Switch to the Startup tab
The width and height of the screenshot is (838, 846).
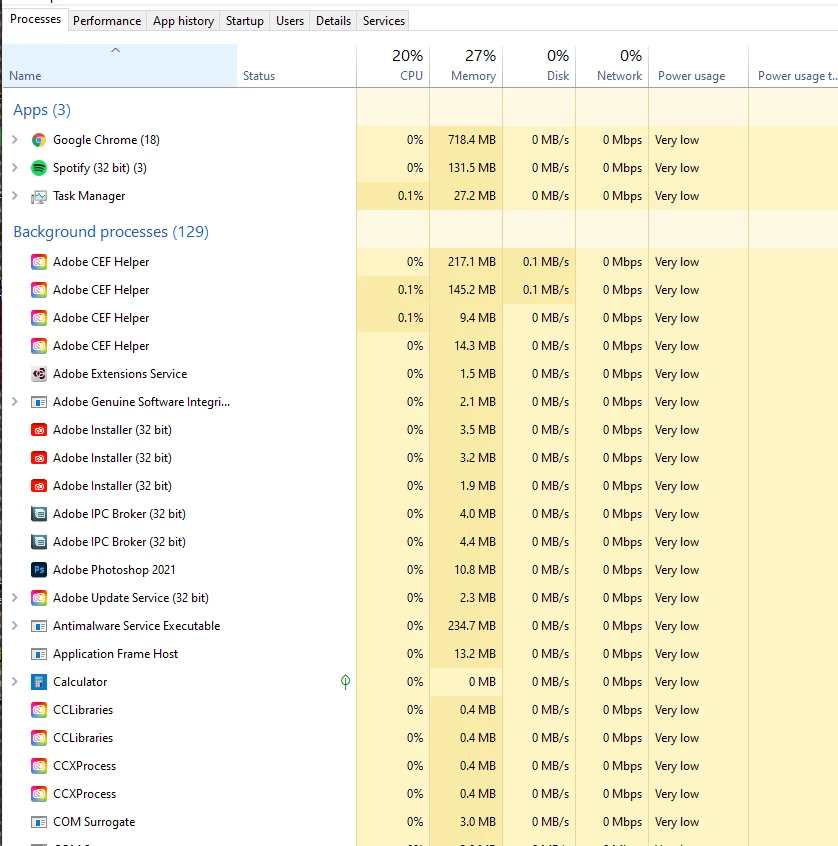[x=244, y=21]
